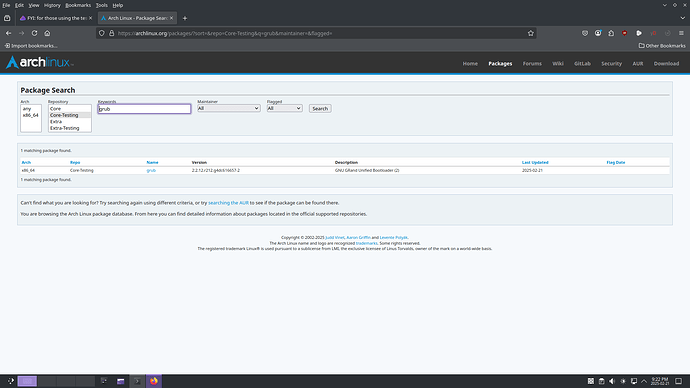This screenshot has width=690, height=388.
Task: Open the searching the AUR link
Action: pos(228,203)
